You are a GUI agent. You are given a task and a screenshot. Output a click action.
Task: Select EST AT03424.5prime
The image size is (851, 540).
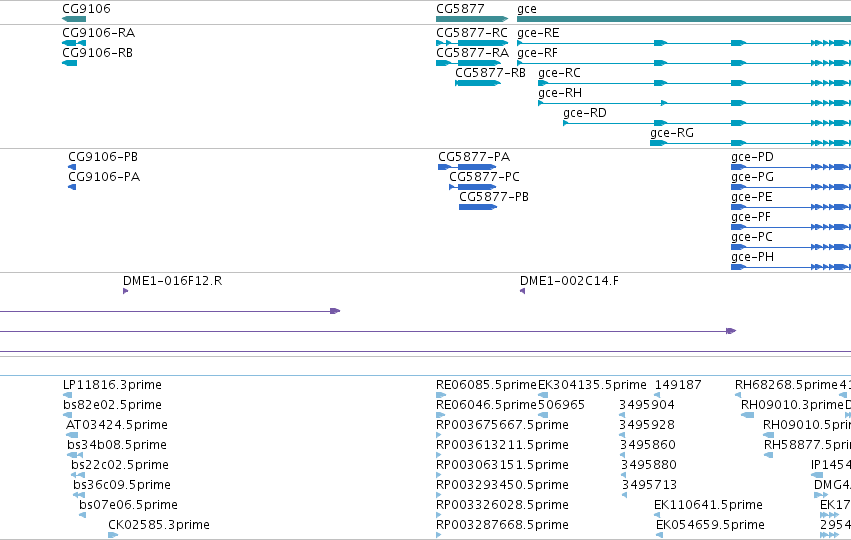click(x=117, y=425)
